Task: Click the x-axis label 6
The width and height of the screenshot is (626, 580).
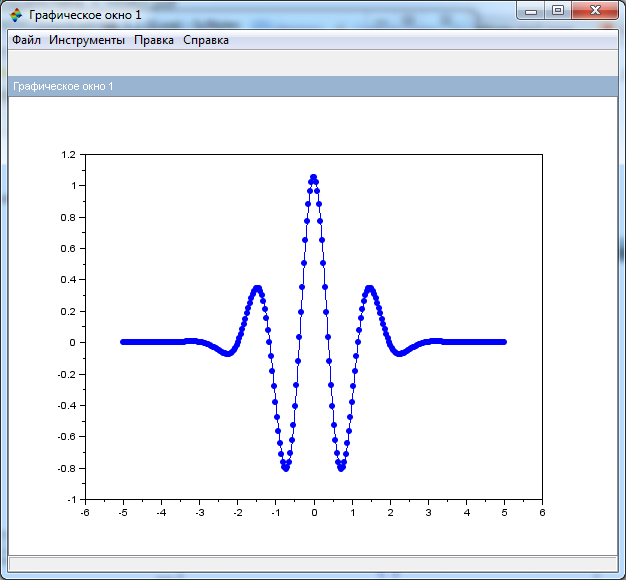Action: [542, 513]
